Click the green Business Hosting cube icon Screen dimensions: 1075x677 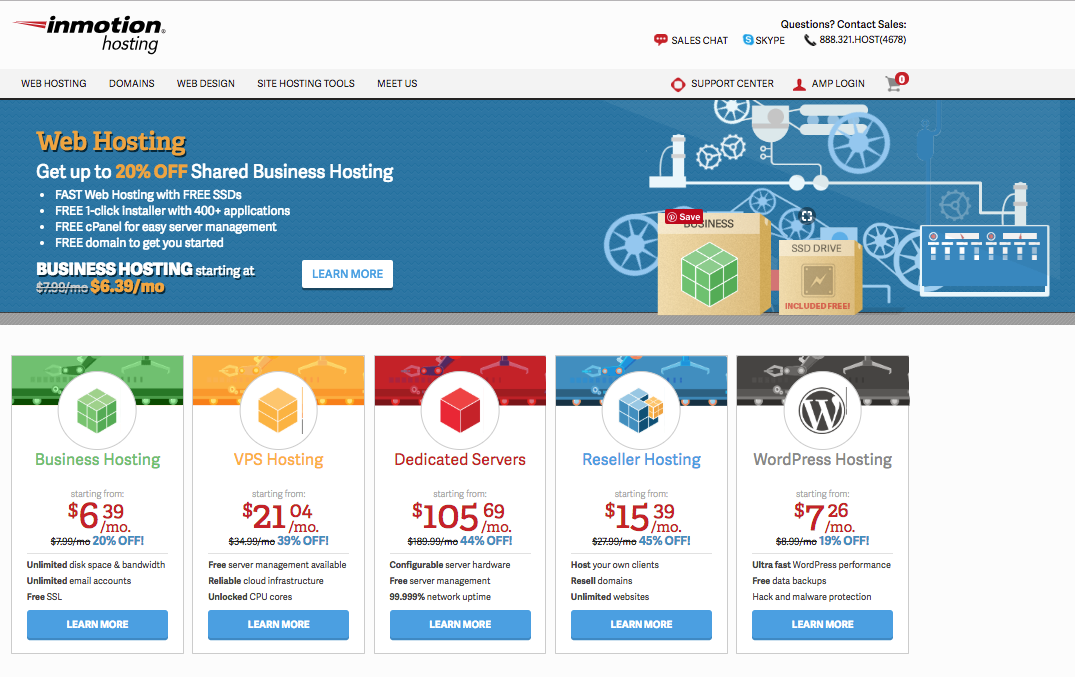97,410
